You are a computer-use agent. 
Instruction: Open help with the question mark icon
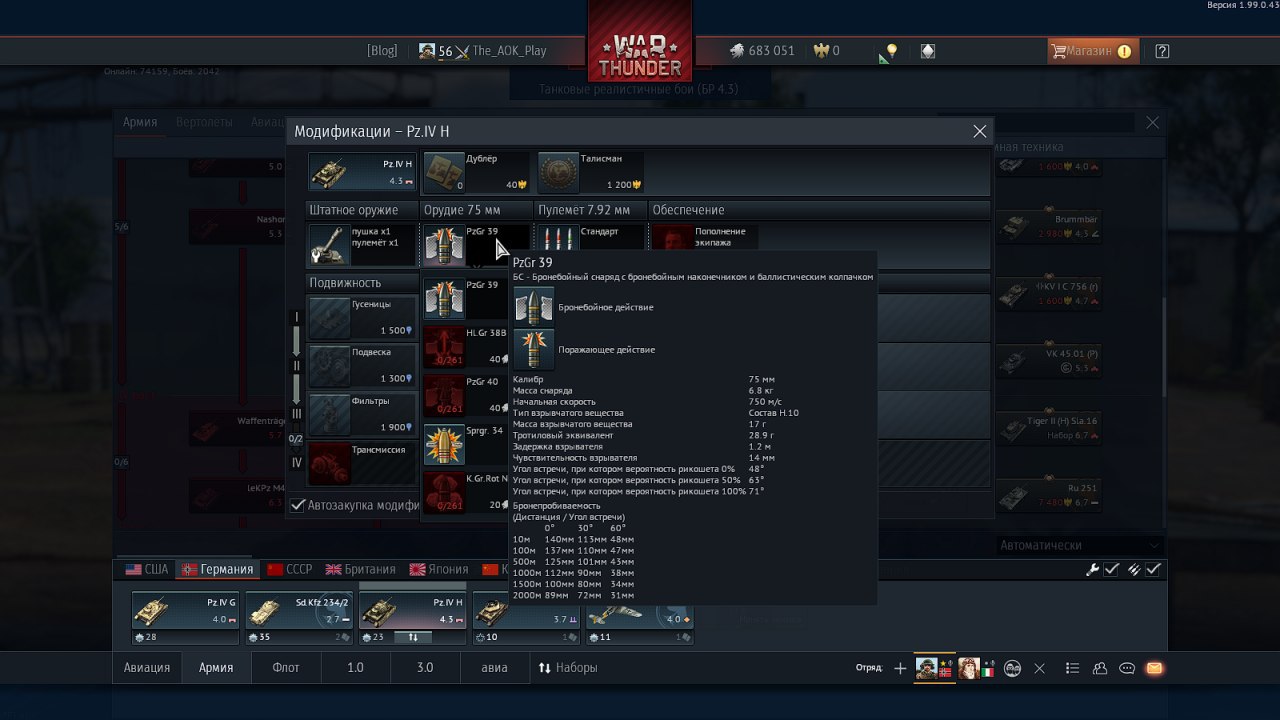[1162, 51]
